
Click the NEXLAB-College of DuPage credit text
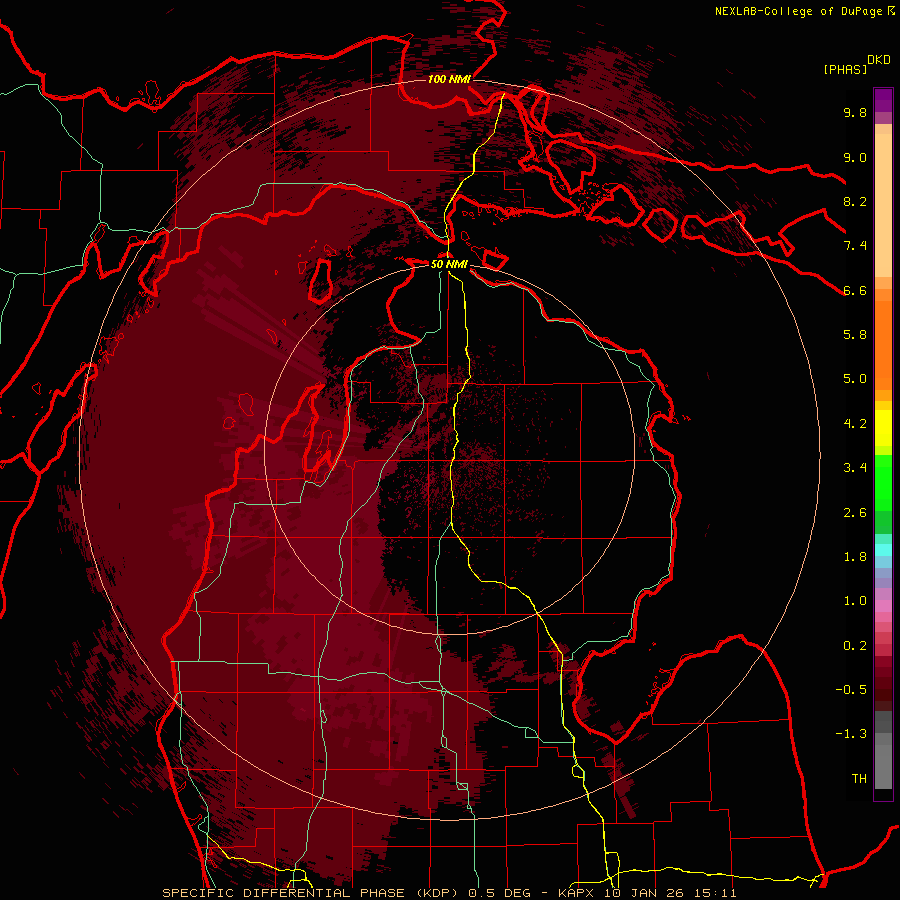(x=798, y=11)
